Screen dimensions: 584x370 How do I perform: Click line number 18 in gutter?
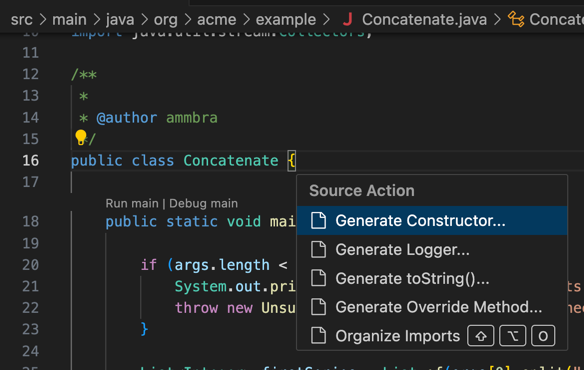[x=31, y=222]
